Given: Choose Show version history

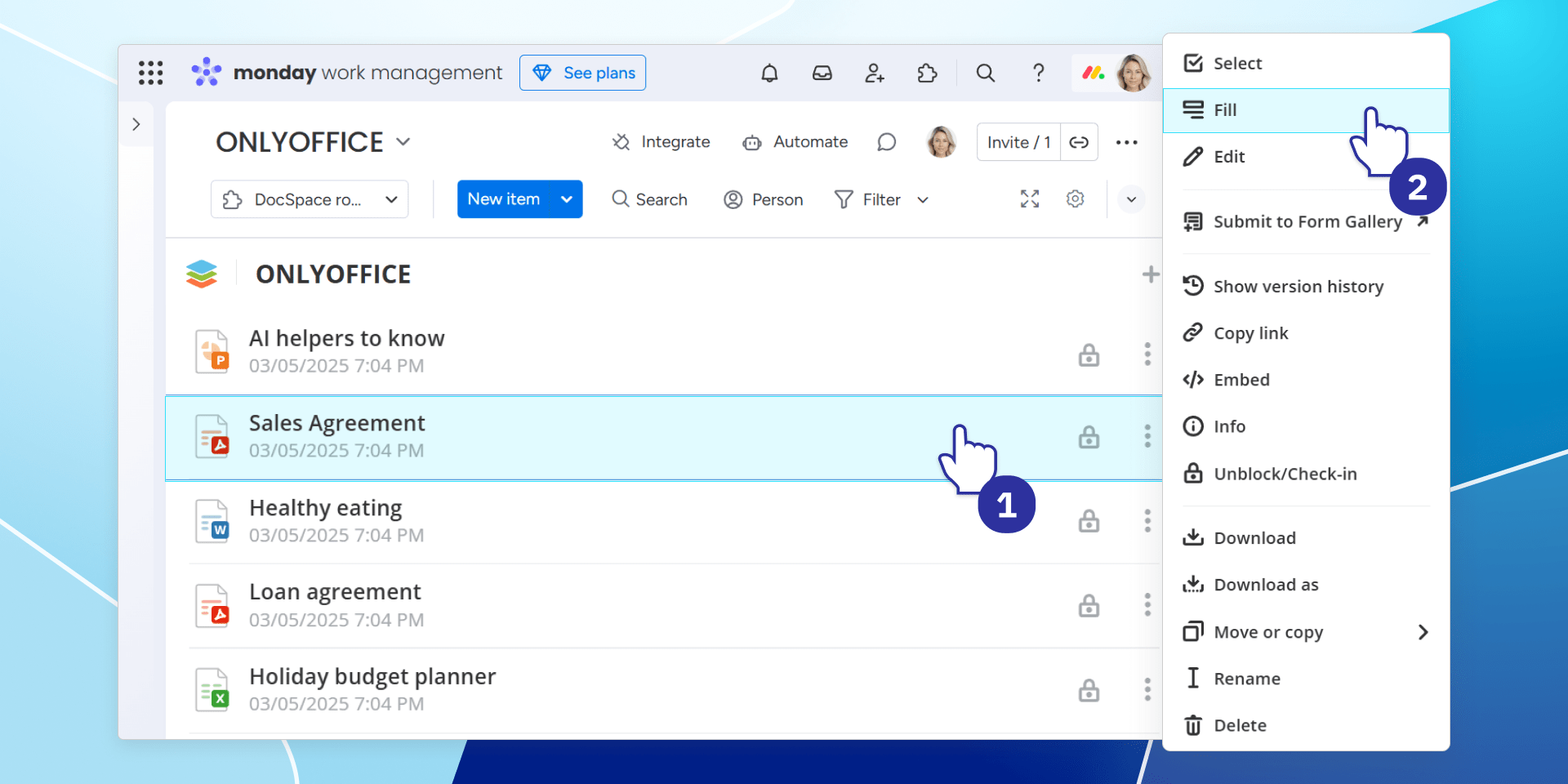Looking at the screenshot, I should point(1306,287).
